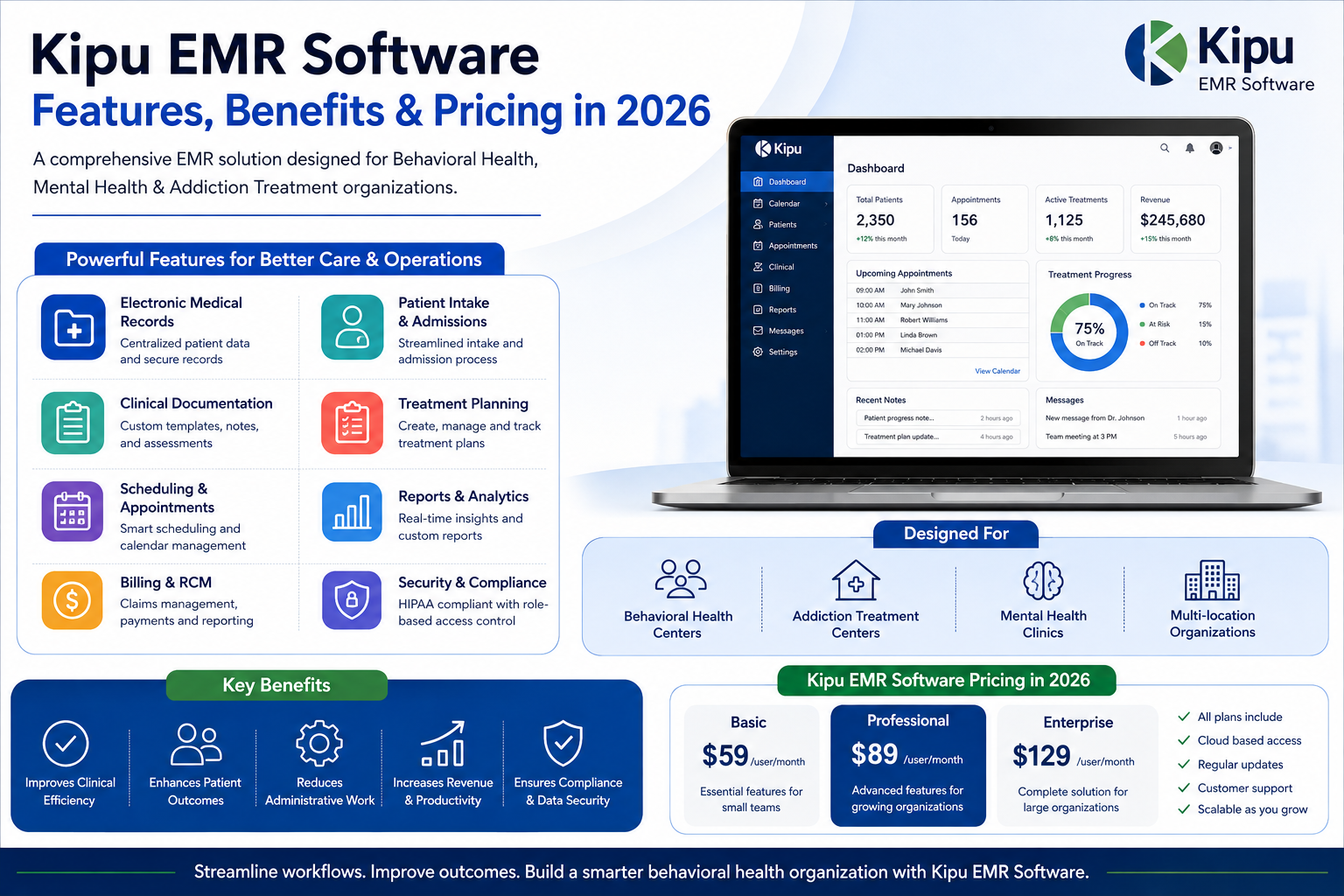
Task: Click the Increases Revenue growth chart icon
Action: click(444, 744)
